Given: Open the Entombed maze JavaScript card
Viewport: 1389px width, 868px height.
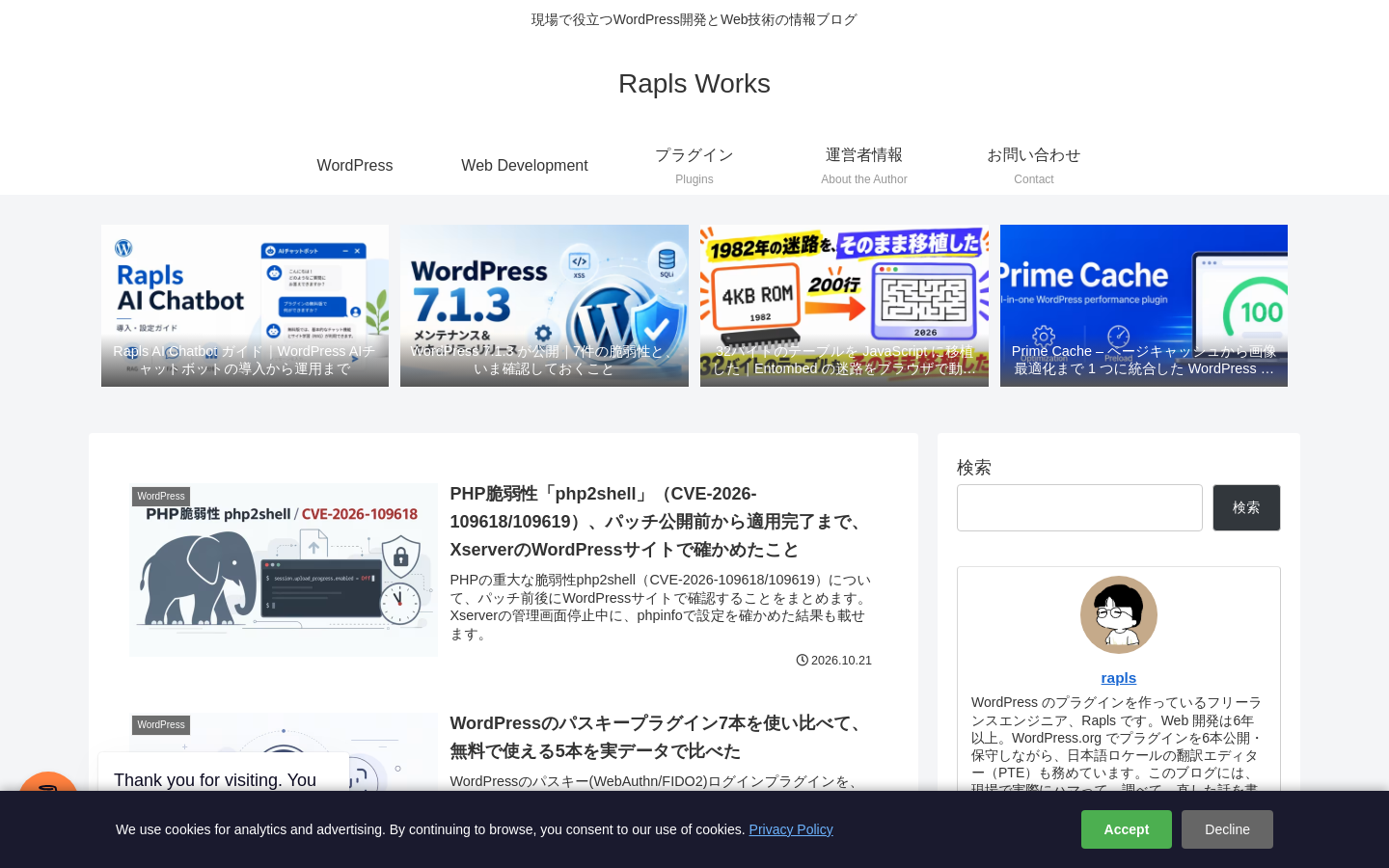Looking at the screenshot, I should coord(844,306).
